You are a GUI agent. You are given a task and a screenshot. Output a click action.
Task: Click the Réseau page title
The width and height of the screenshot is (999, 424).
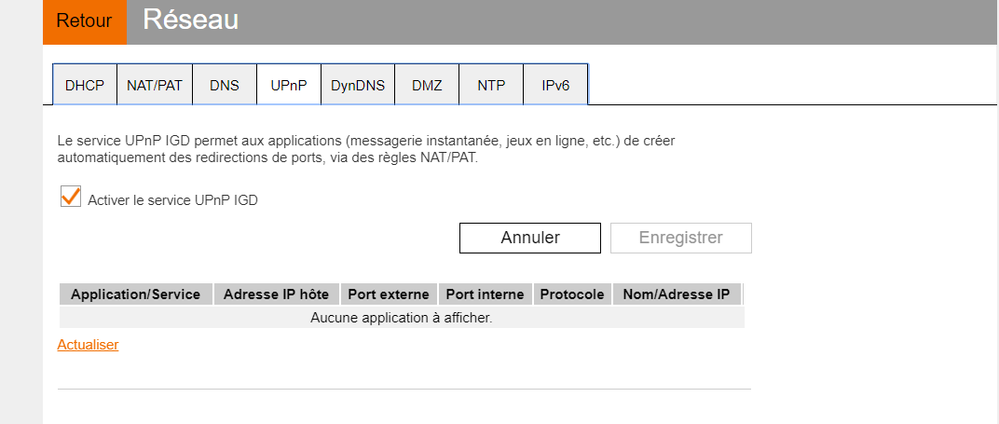[x=190, y=20]
